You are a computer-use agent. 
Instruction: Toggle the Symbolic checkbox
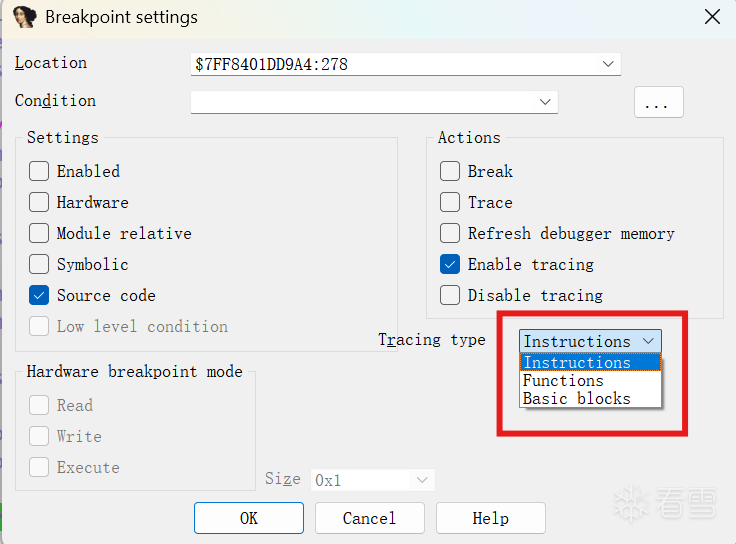tap(39, 264)
